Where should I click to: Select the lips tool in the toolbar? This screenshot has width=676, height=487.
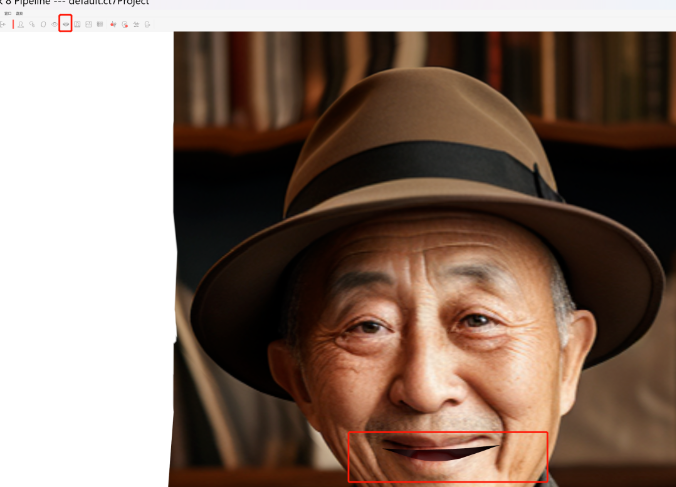tap(66, 23)
